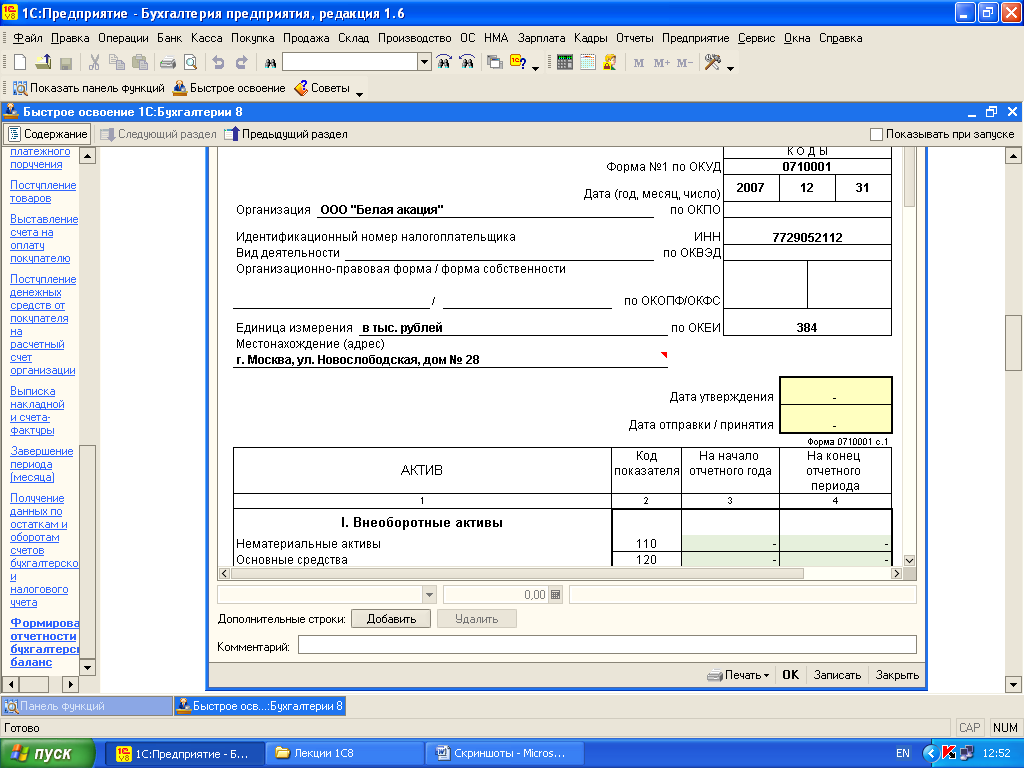The height and width of the screenshot is (768, 1024).
Task: Click the form horizontal scrollbar right arrow
Action: [897, 573]
